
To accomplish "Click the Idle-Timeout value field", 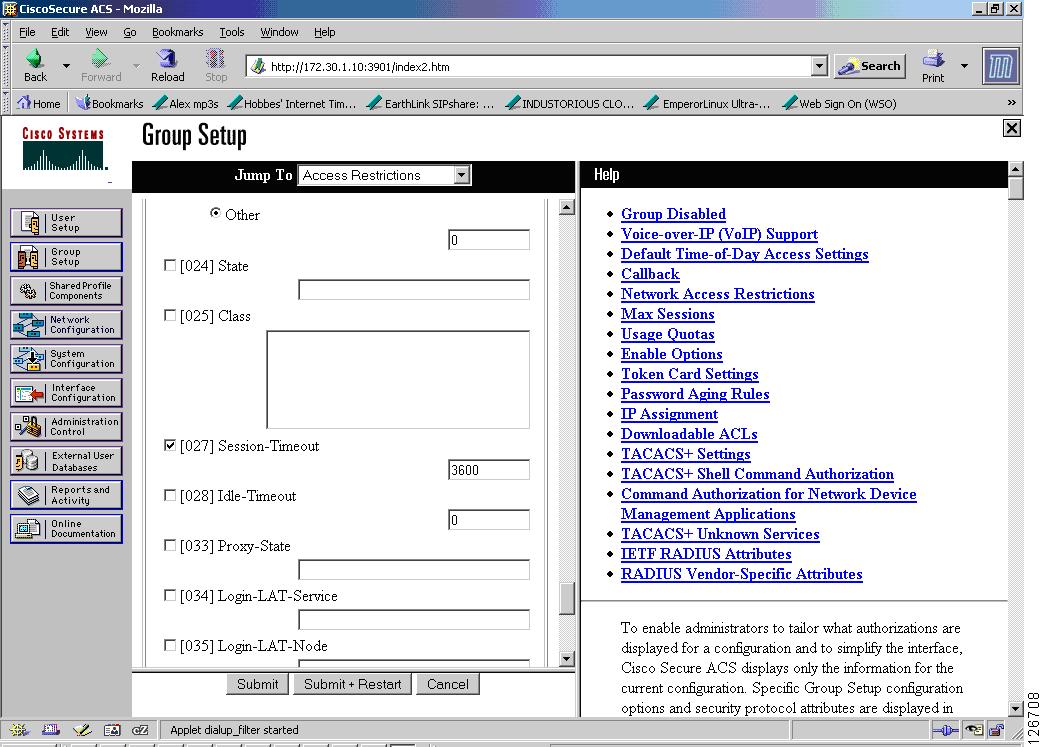I will click(489, 520).
